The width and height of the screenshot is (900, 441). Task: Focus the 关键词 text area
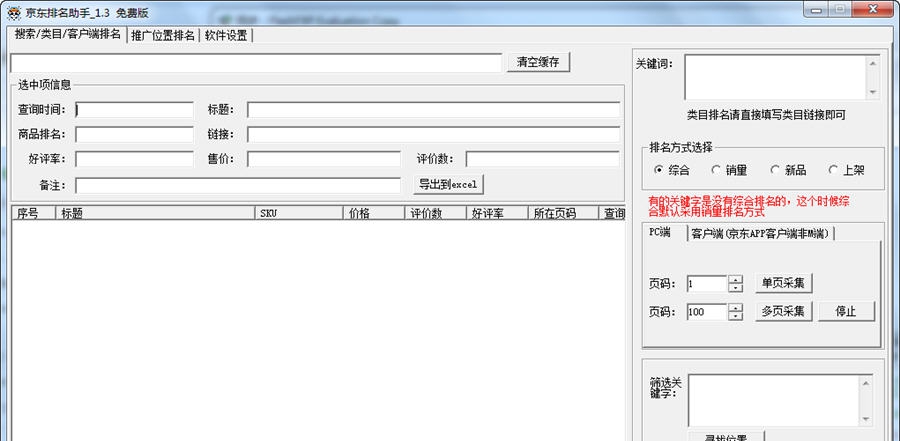[776, 78]
